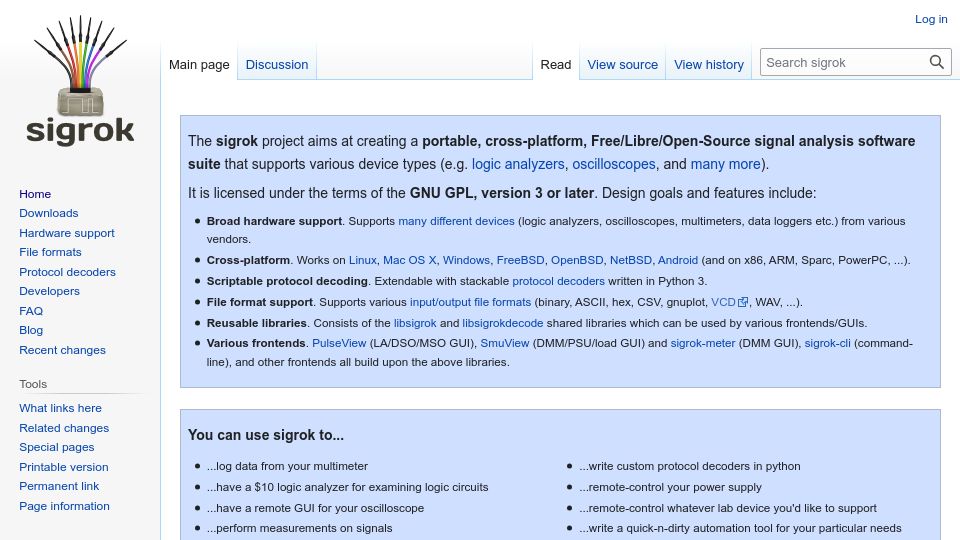Viewport: 960px width, 540px height.
Task: Open File formats sidebar link
Action: pyautogui.click(x=50, y=252)
